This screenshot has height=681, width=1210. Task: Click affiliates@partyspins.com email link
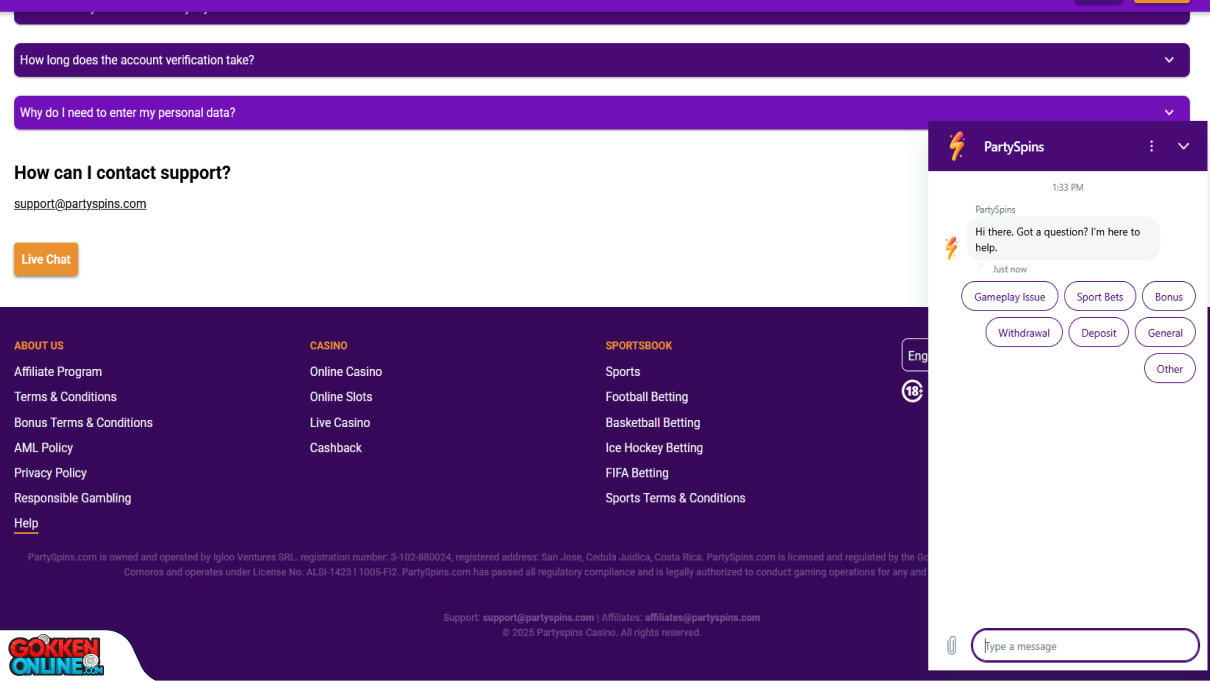point(702,618)
